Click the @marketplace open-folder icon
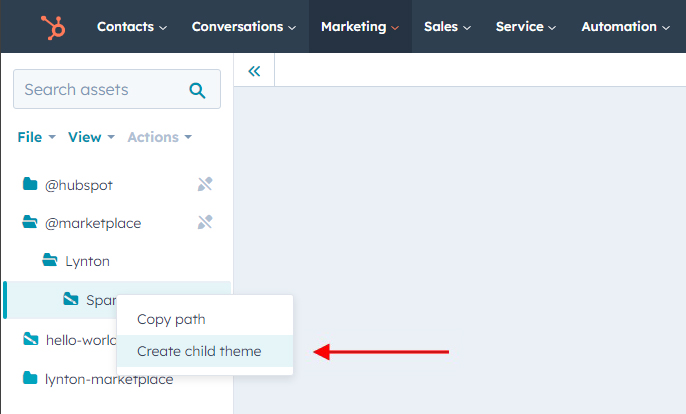The width and height of the screenshot is (686, 414). 30,222
